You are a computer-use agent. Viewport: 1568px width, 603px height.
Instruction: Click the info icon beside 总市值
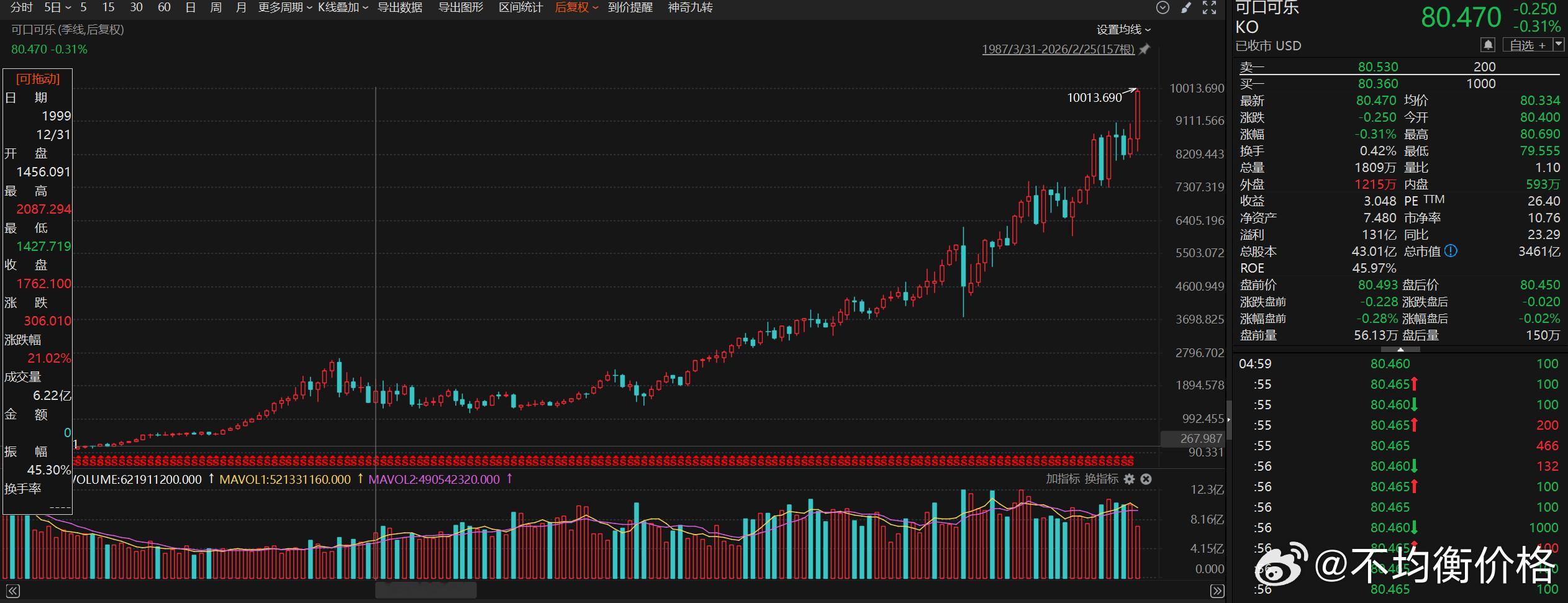pos(1451,251)
